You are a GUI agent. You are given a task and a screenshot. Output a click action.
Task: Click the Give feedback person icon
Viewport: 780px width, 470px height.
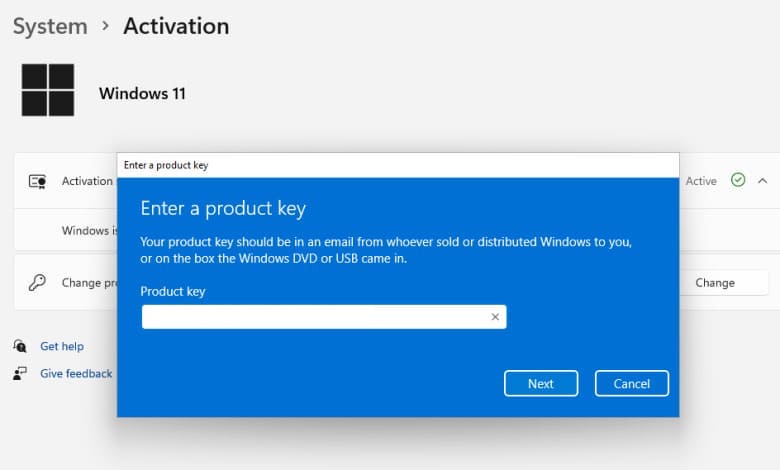click(20, 373)
